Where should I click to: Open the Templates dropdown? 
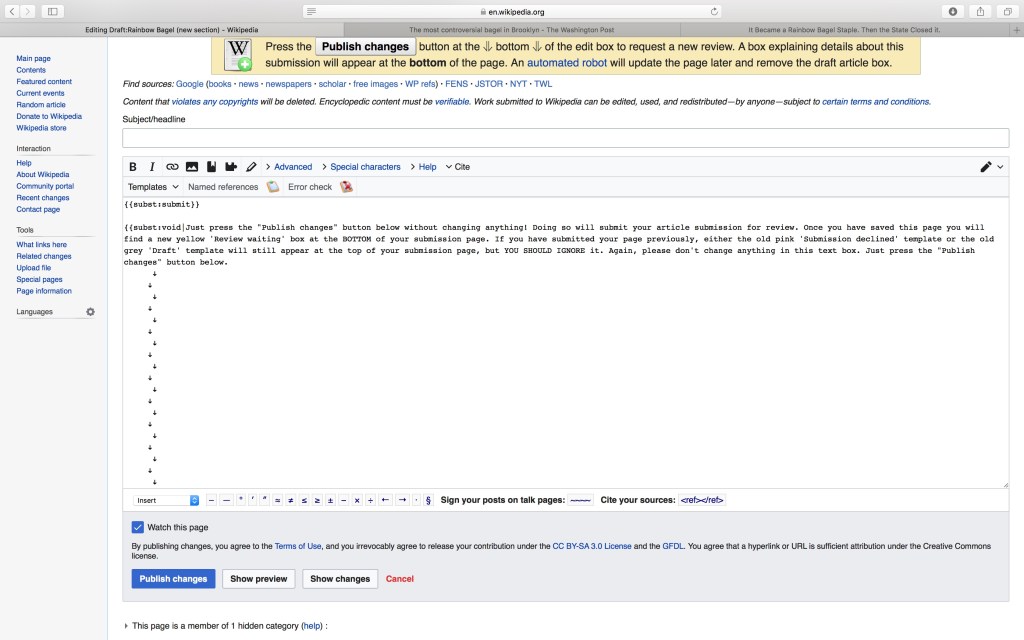point(153,187)
